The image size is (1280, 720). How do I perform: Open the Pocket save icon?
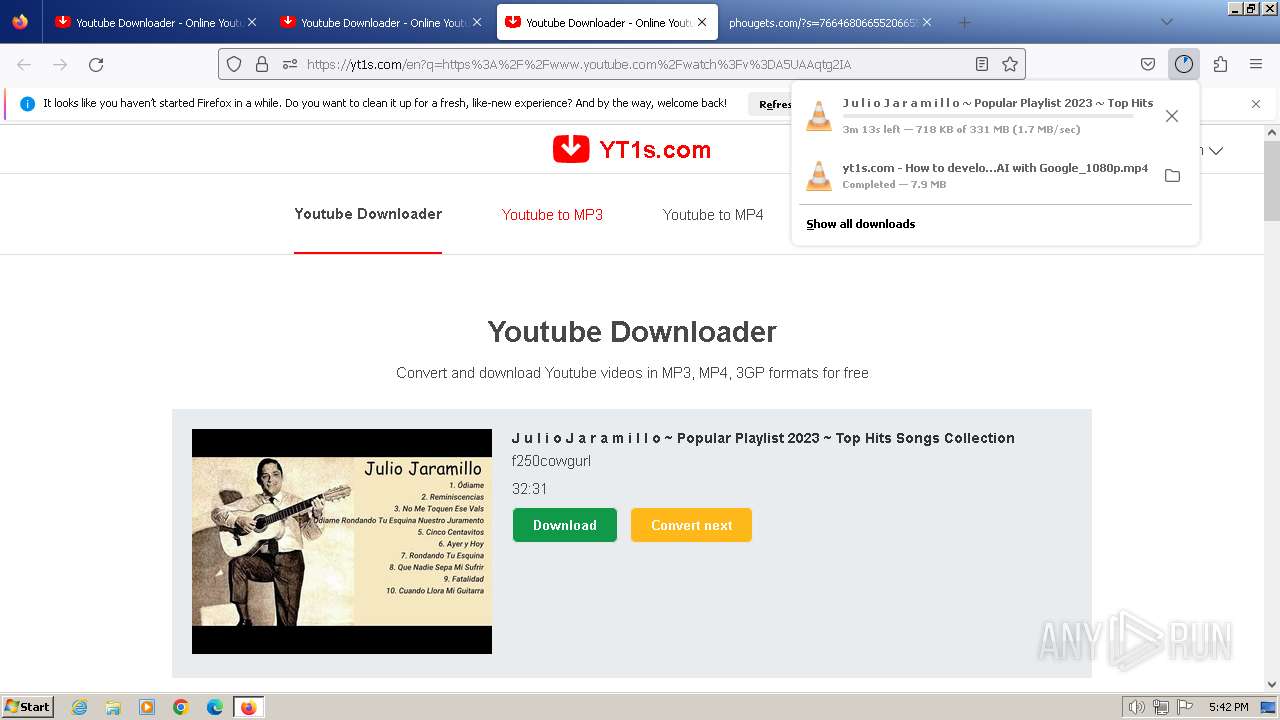(x=1148, y=64)
